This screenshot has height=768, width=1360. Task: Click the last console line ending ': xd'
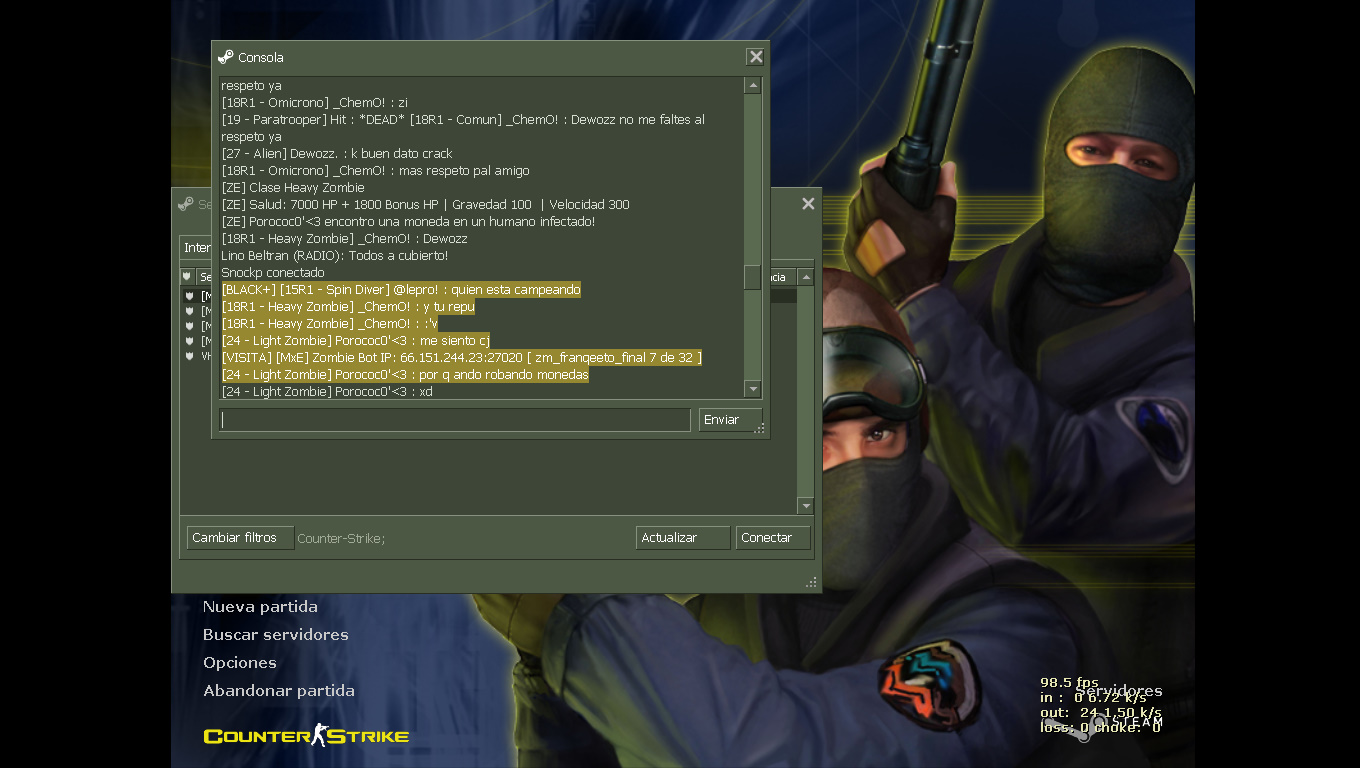(x=327, y=392)
